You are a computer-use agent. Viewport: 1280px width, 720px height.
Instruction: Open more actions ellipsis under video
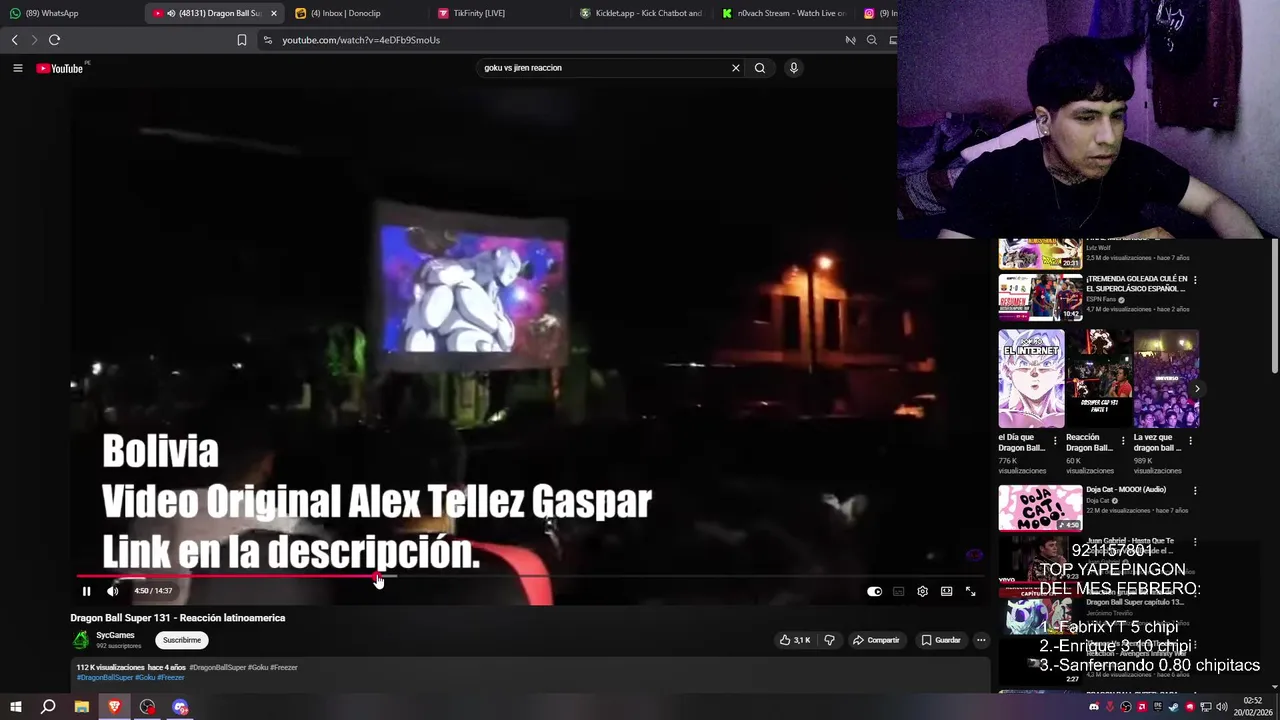(981, 640)
